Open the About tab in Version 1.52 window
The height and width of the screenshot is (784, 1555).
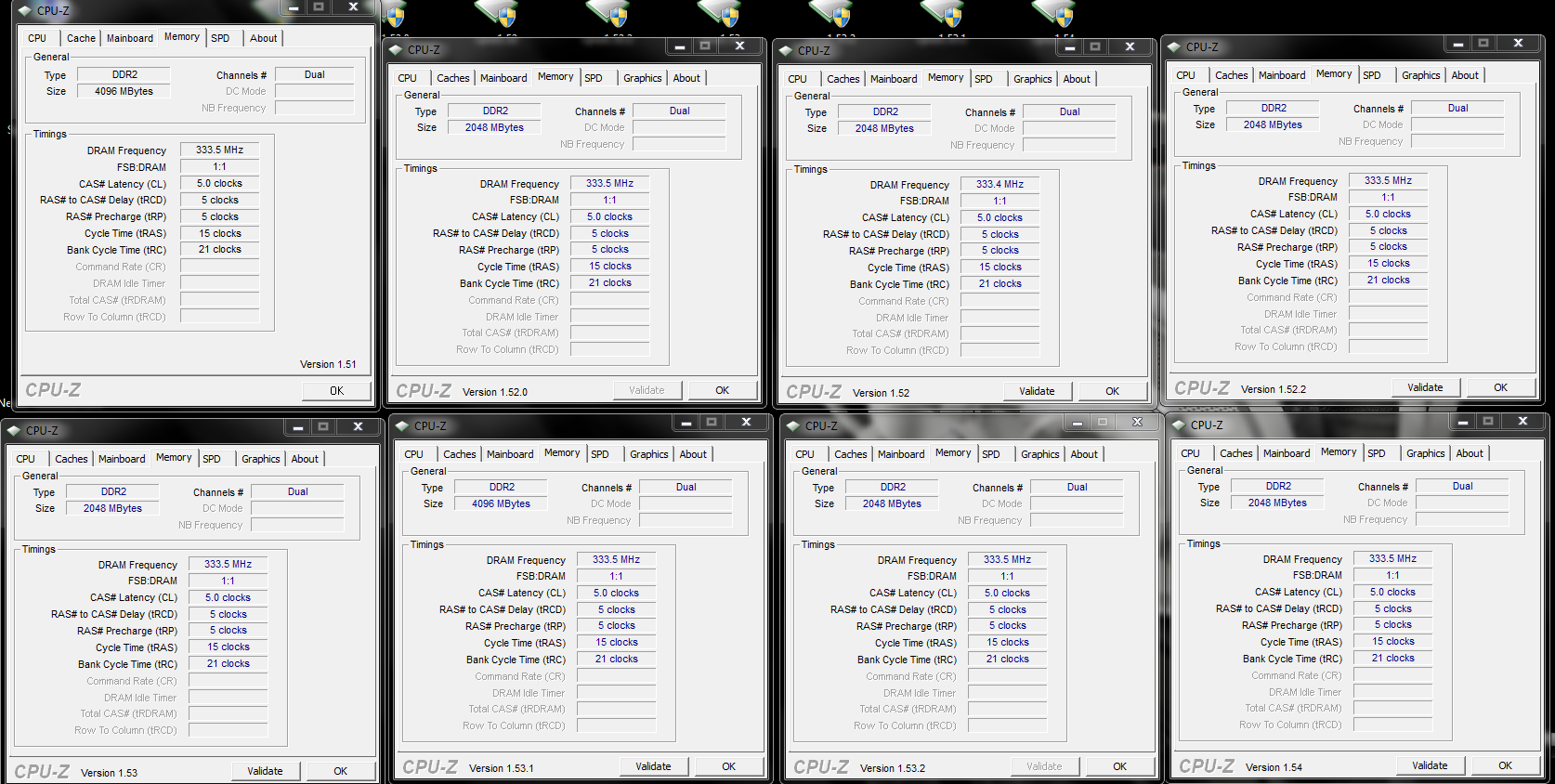pyautogui.click(x=1078, y=79)
